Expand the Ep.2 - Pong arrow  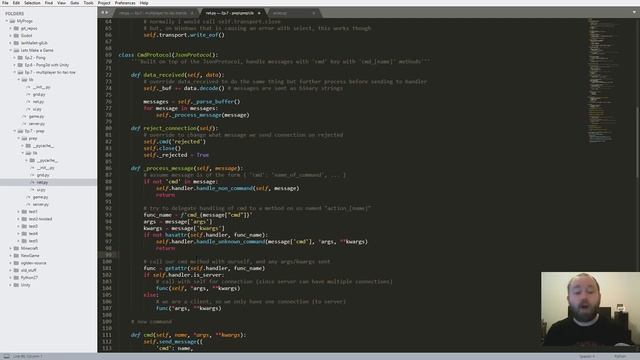[x=15, y=58]
